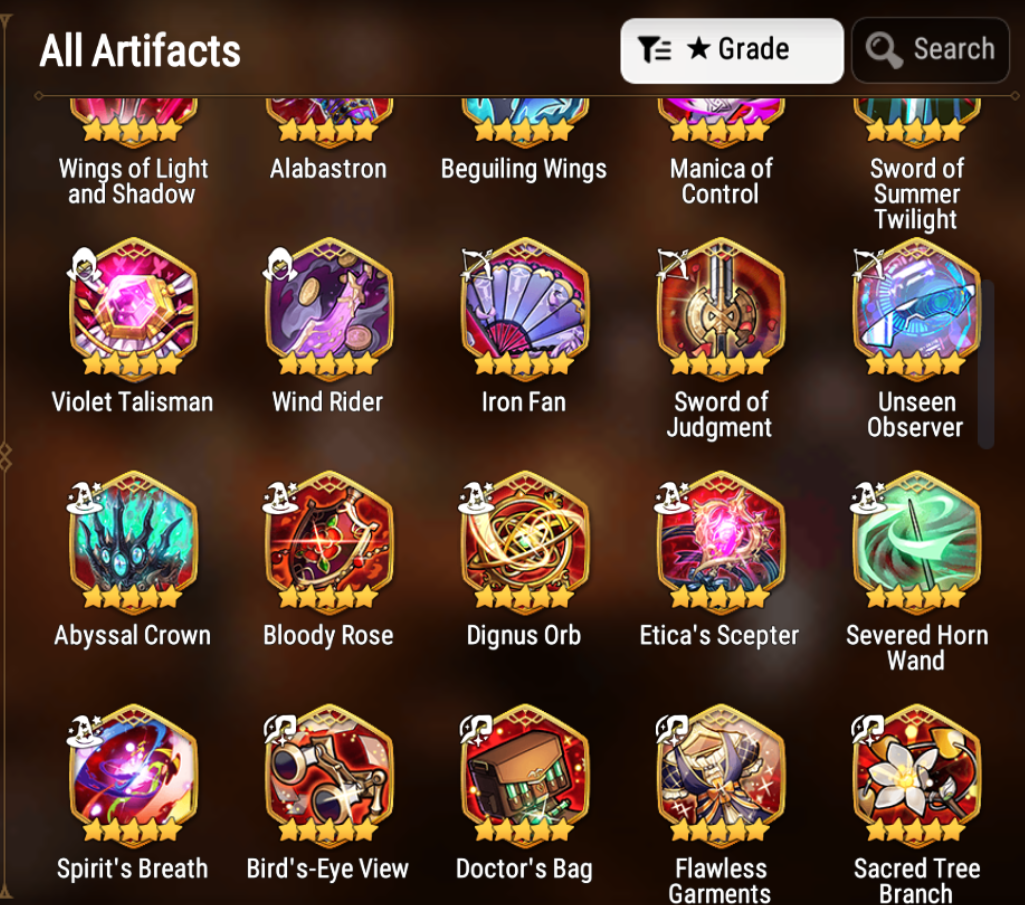Select the Doctor's Bag artifact icon
1025x905 pixels.
click(x=524, y=776)
